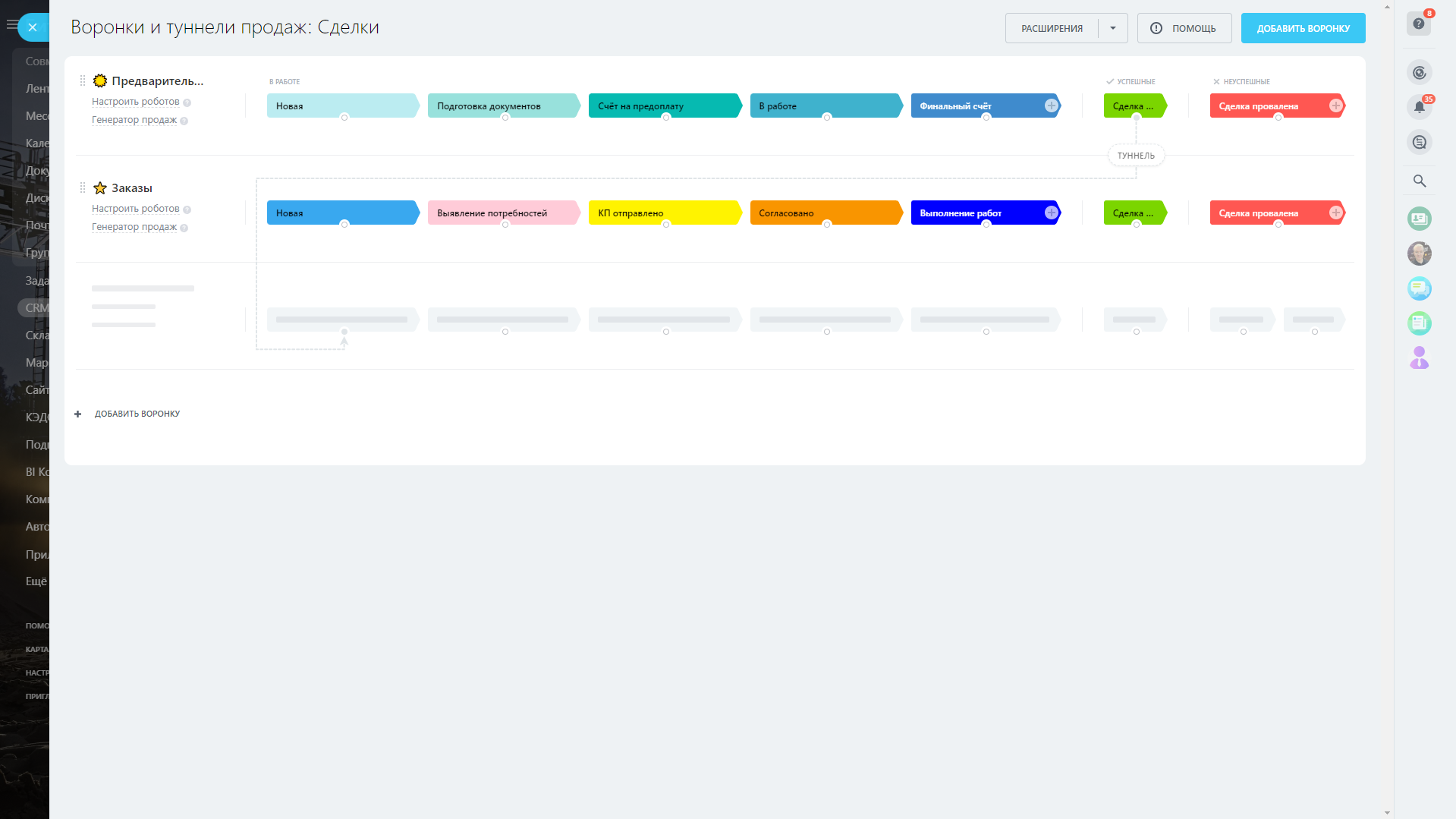Click the scrollbar up arrow
This screenshot has width=1456, height=819.
(1387, 6)
